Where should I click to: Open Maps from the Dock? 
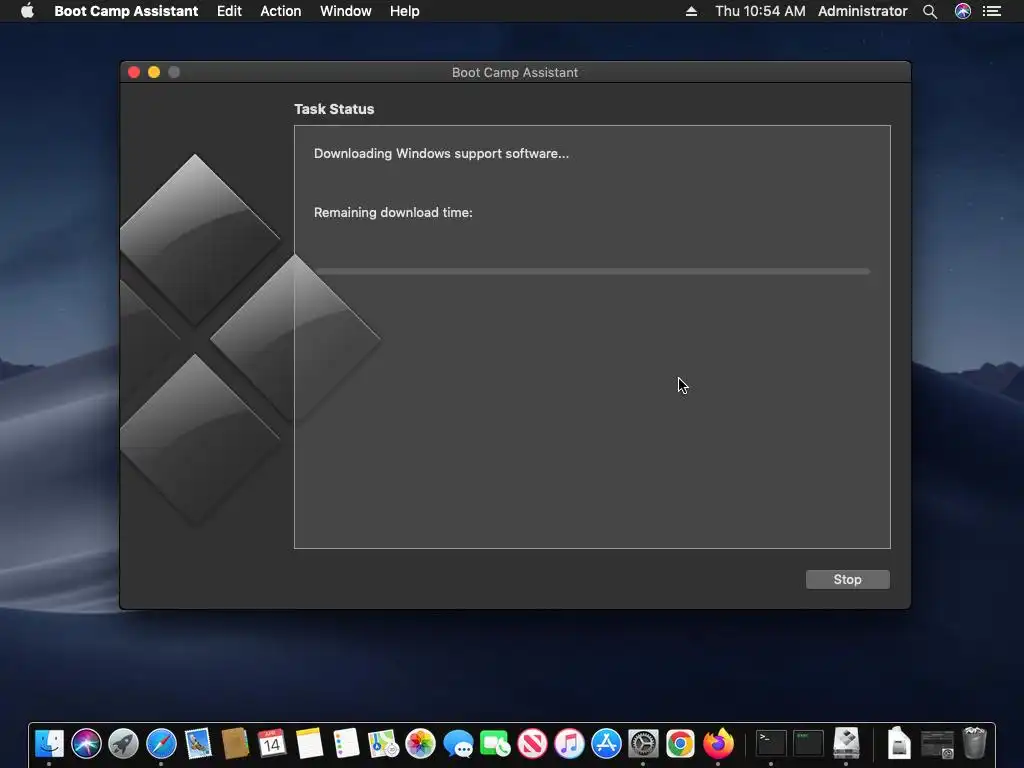pyautogui.click(x=383, y=743)
